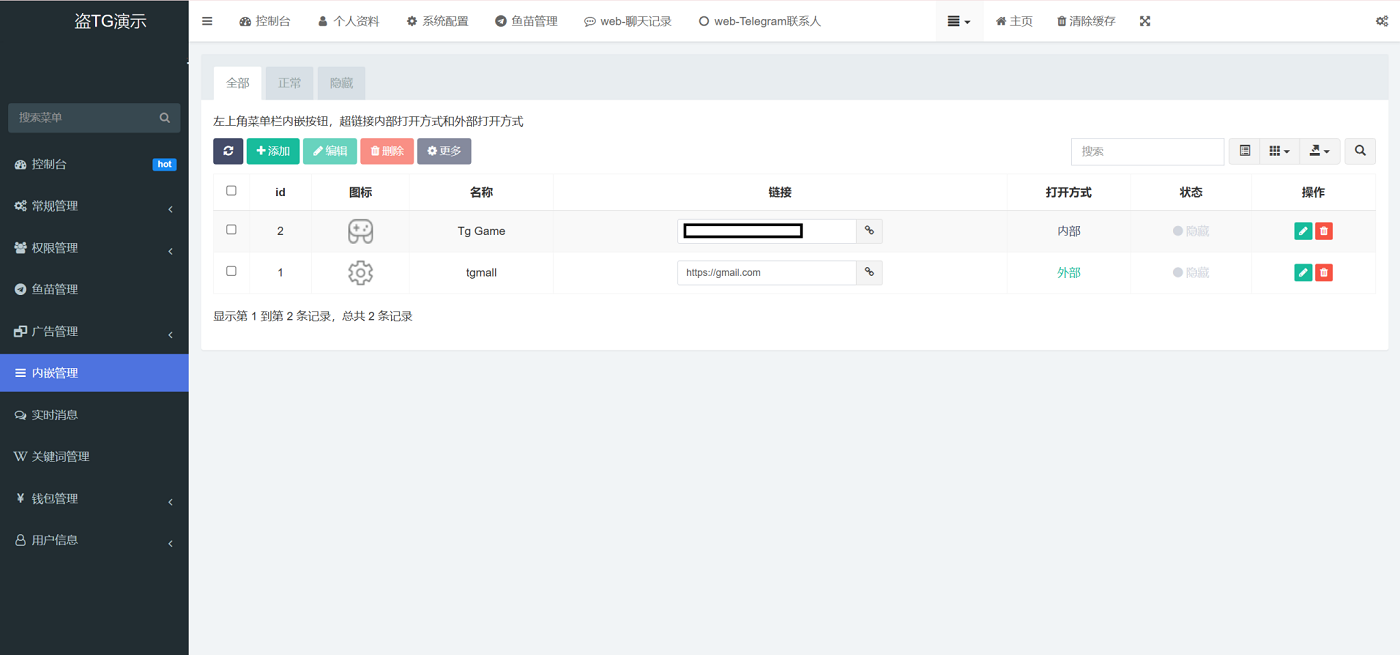Click the red trash icon for tgmall
Viewport: 1400px width, 655px height.
coord(1324,273)
